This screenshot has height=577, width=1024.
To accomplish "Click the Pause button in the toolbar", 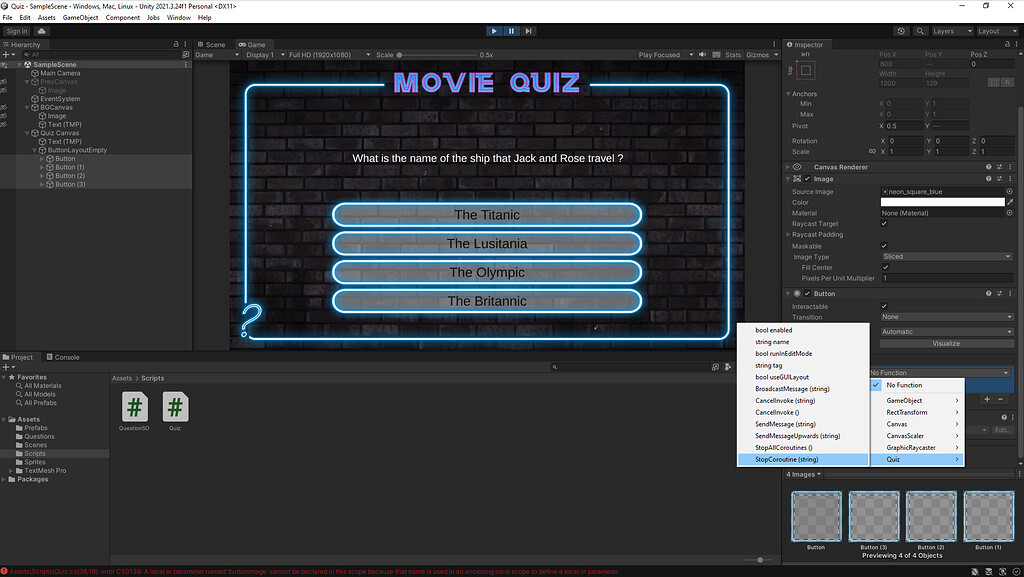I will [511, 31].
